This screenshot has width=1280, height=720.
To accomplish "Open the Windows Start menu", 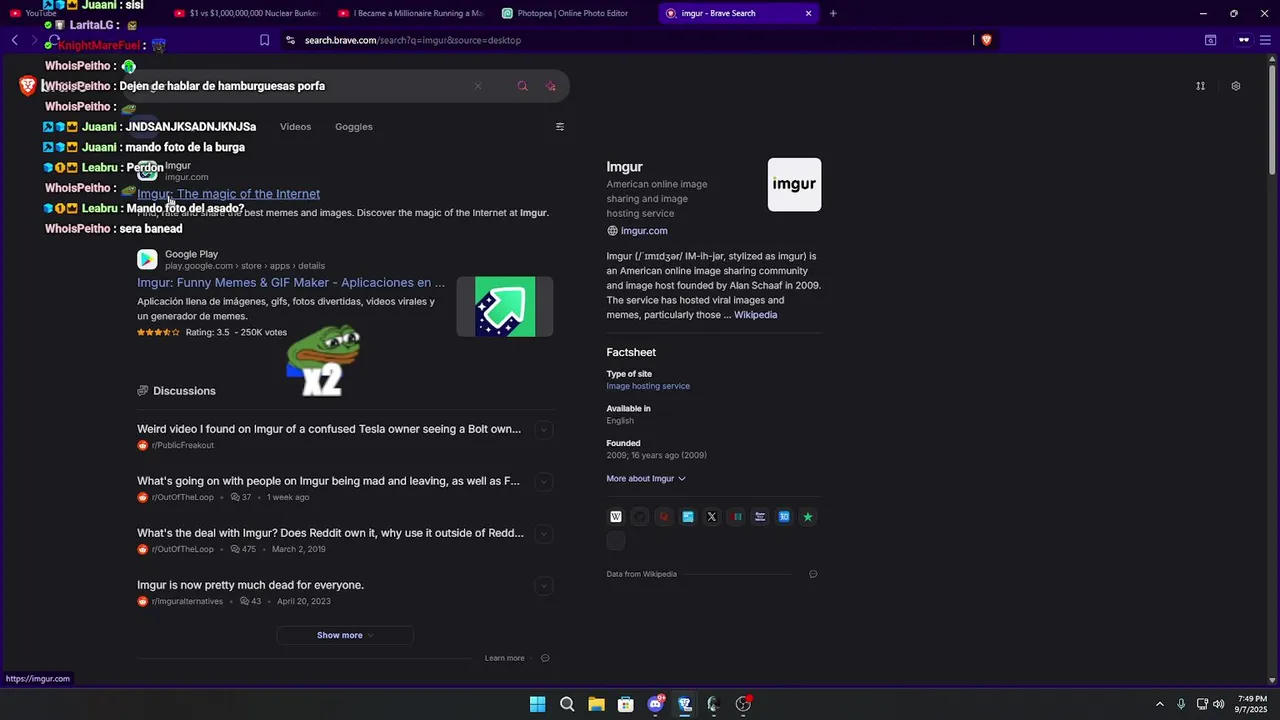I will click(x=538, y=704).
